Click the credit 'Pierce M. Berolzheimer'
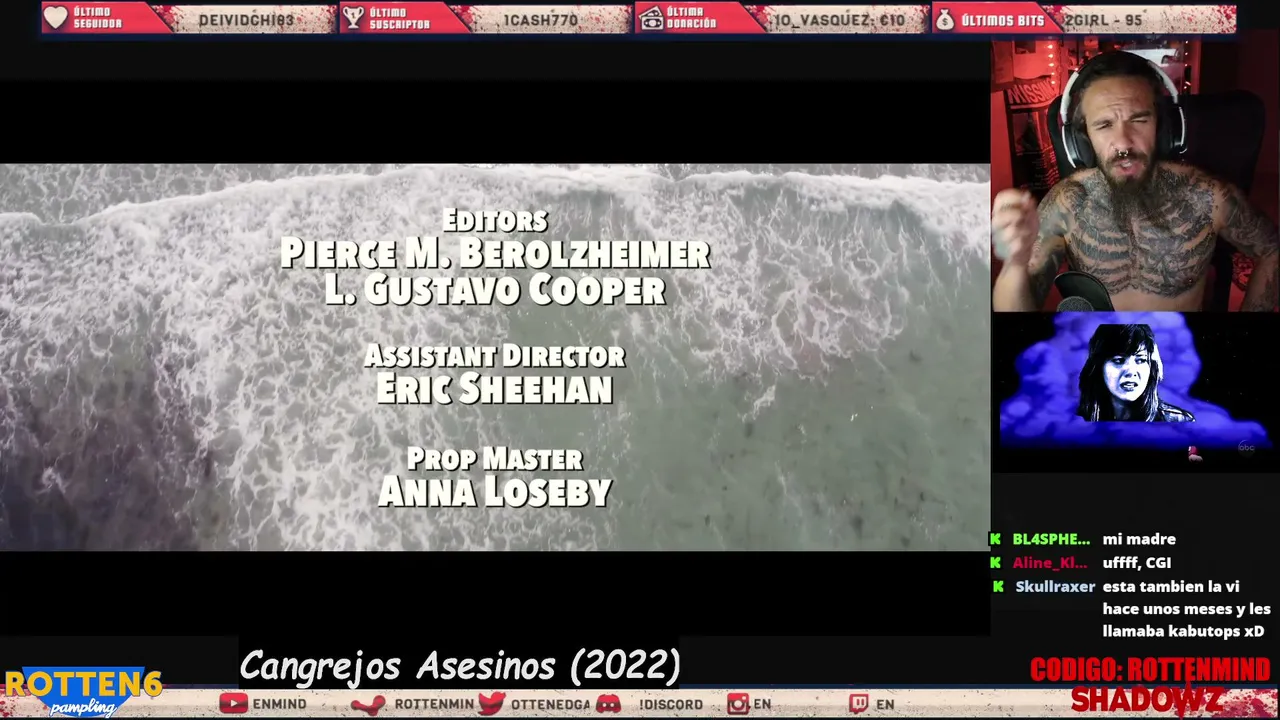1280x720 pixels. tap(495, 254)
